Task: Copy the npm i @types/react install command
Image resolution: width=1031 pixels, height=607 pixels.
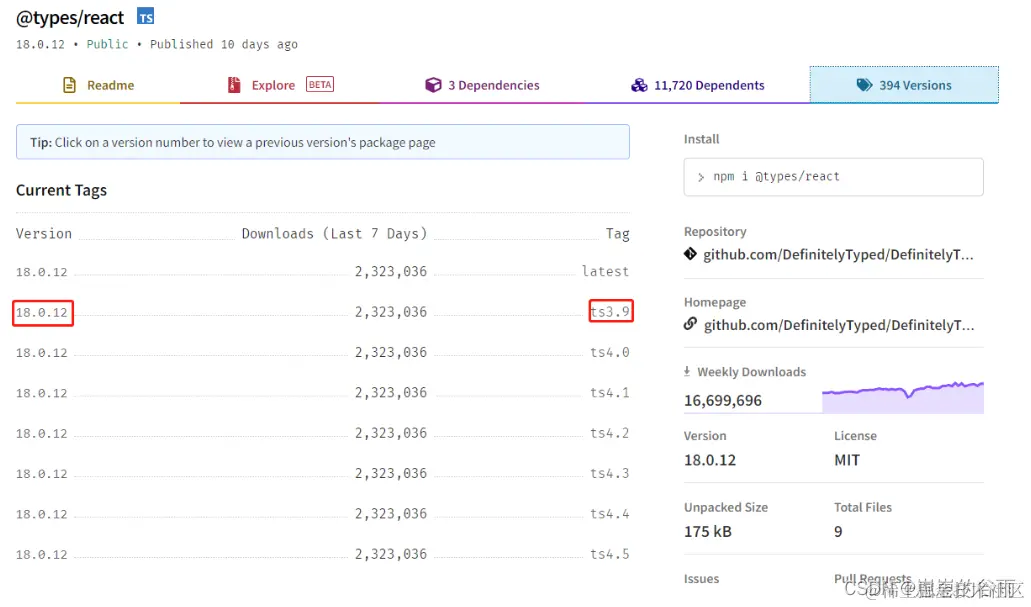Action: pyautogui.click(x=833, y=177)
